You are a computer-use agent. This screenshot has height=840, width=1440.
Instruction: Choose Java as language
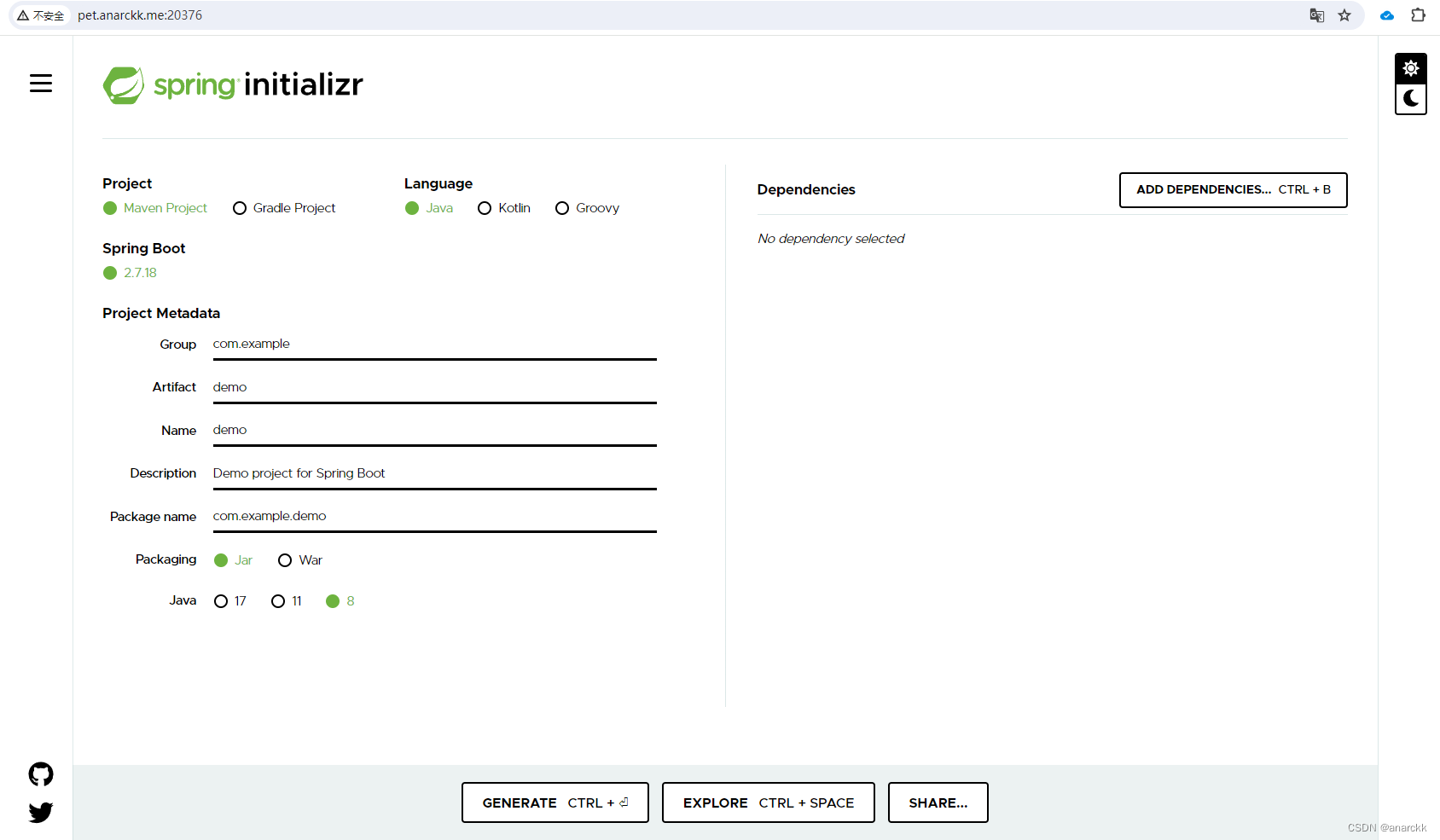[429, 208]
